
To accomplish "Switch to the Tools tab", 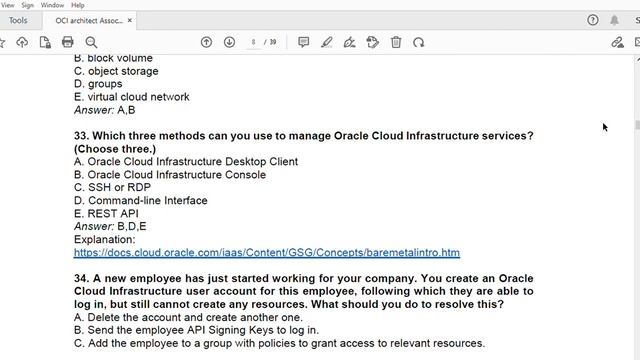I will click(x=18, y=20).
